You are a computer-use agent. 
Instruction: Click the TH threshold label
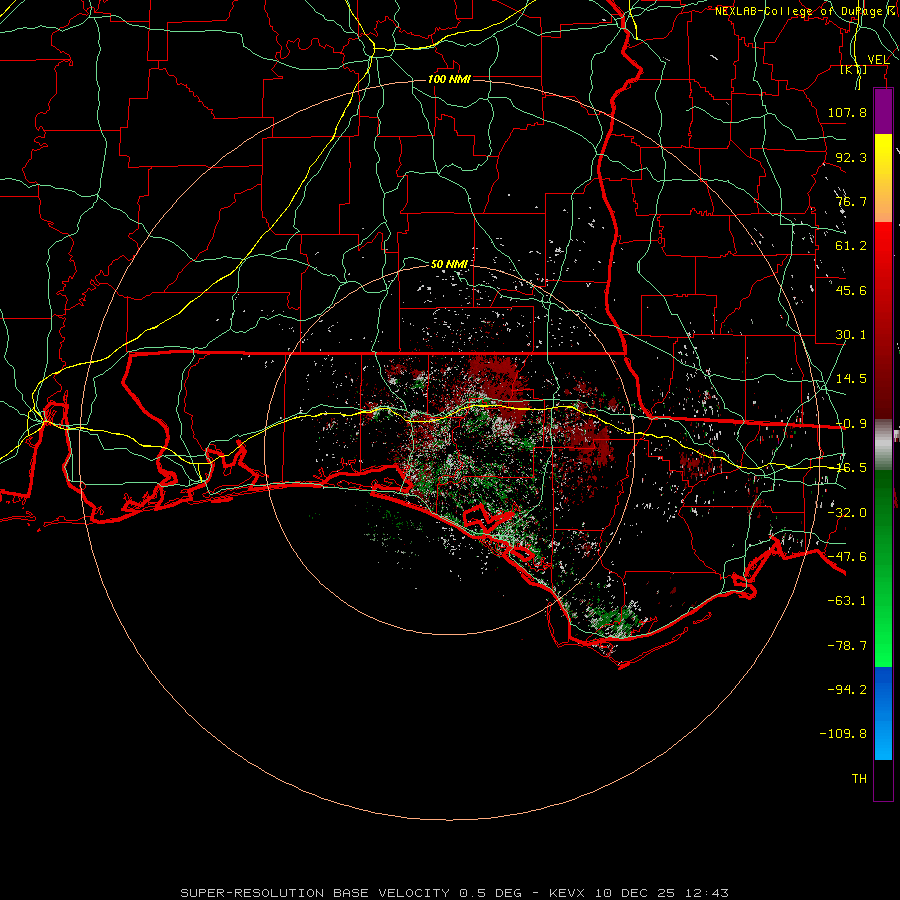pyautogui.click(x=859, y=779)
